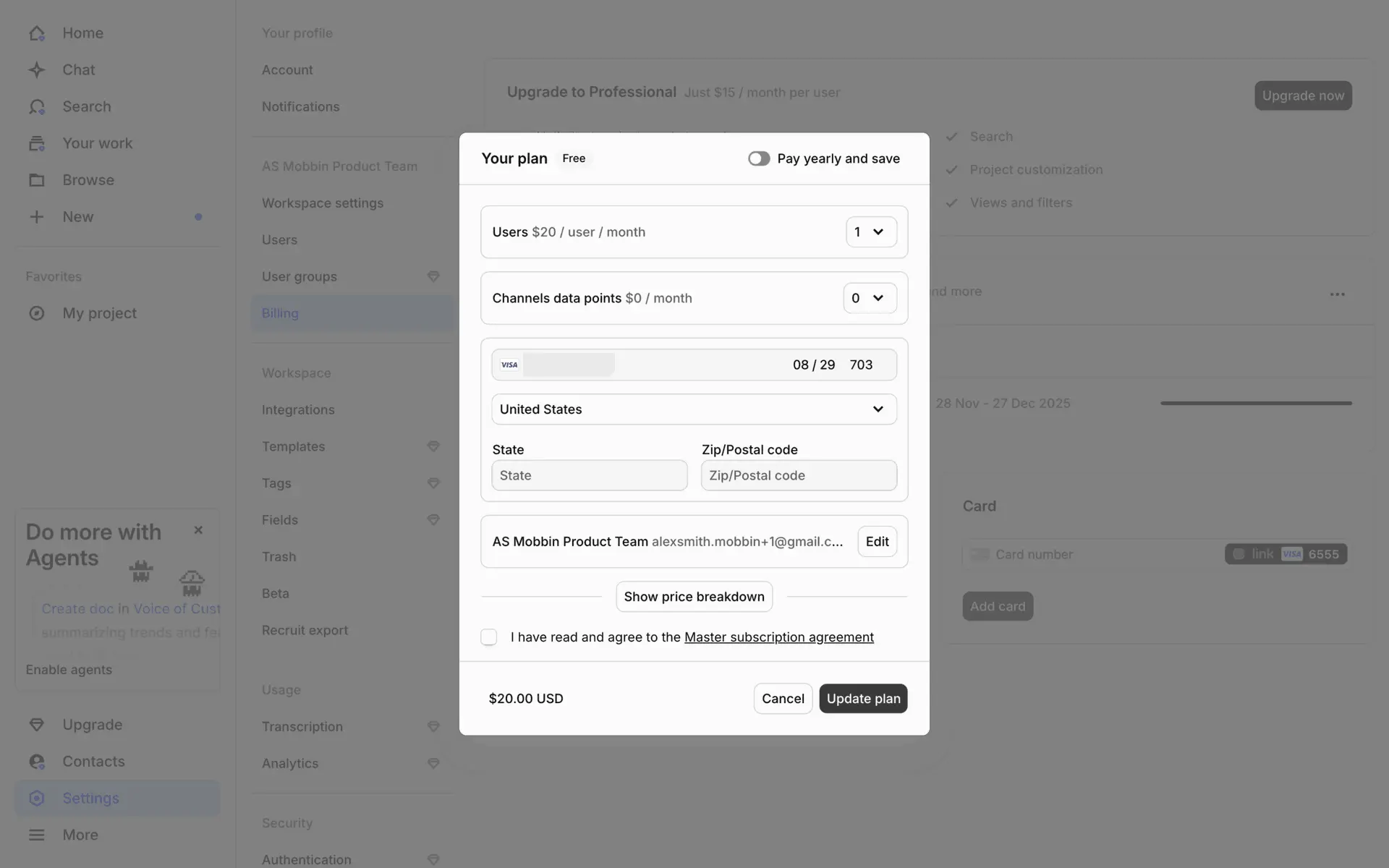Toggle Pay yearly and save switch
Image resolution: width=1389 pixels, height=868 pixels.
(x=758, y=158)
